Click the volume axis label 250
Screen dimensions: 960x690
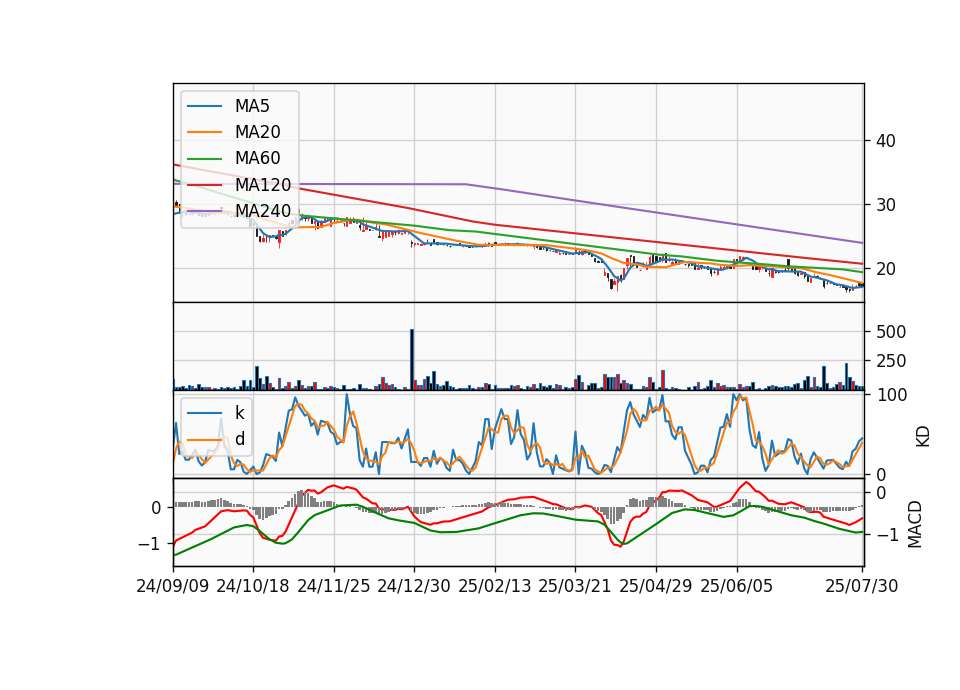pyautogui.click(x=891, y=361)
